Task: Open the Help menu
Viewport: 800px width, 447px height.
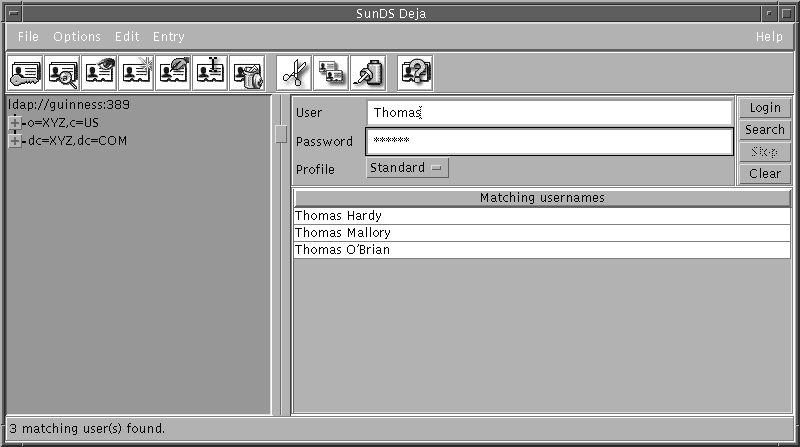Action: 769,37
